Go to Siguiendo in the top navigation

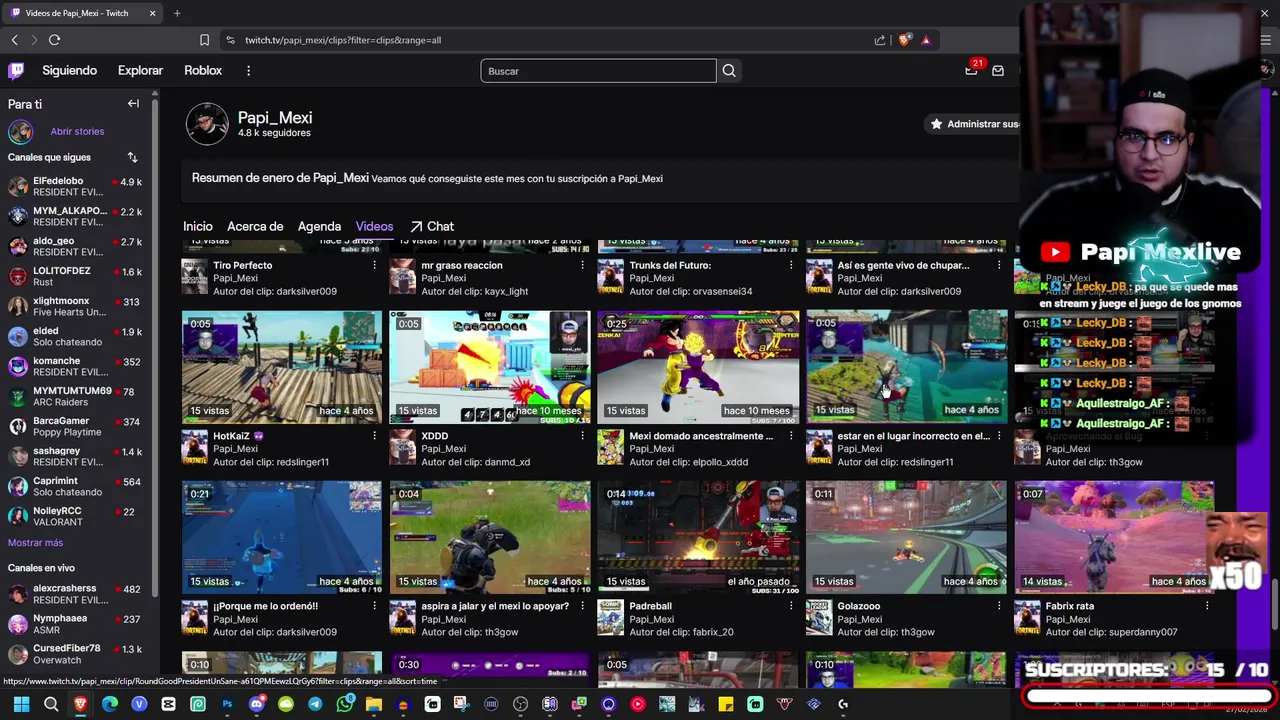click(69, 71)
